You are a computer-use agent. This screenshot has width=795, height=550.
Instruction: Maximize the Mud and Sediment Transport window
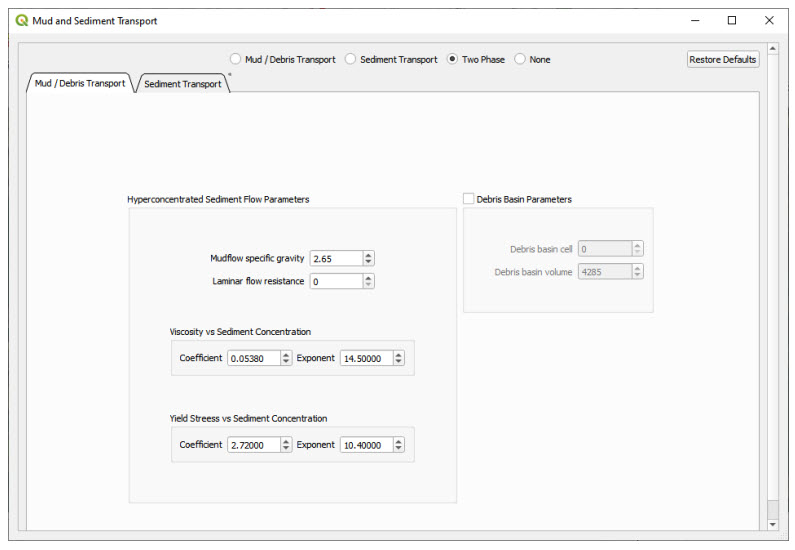click(x=732, y=20)
